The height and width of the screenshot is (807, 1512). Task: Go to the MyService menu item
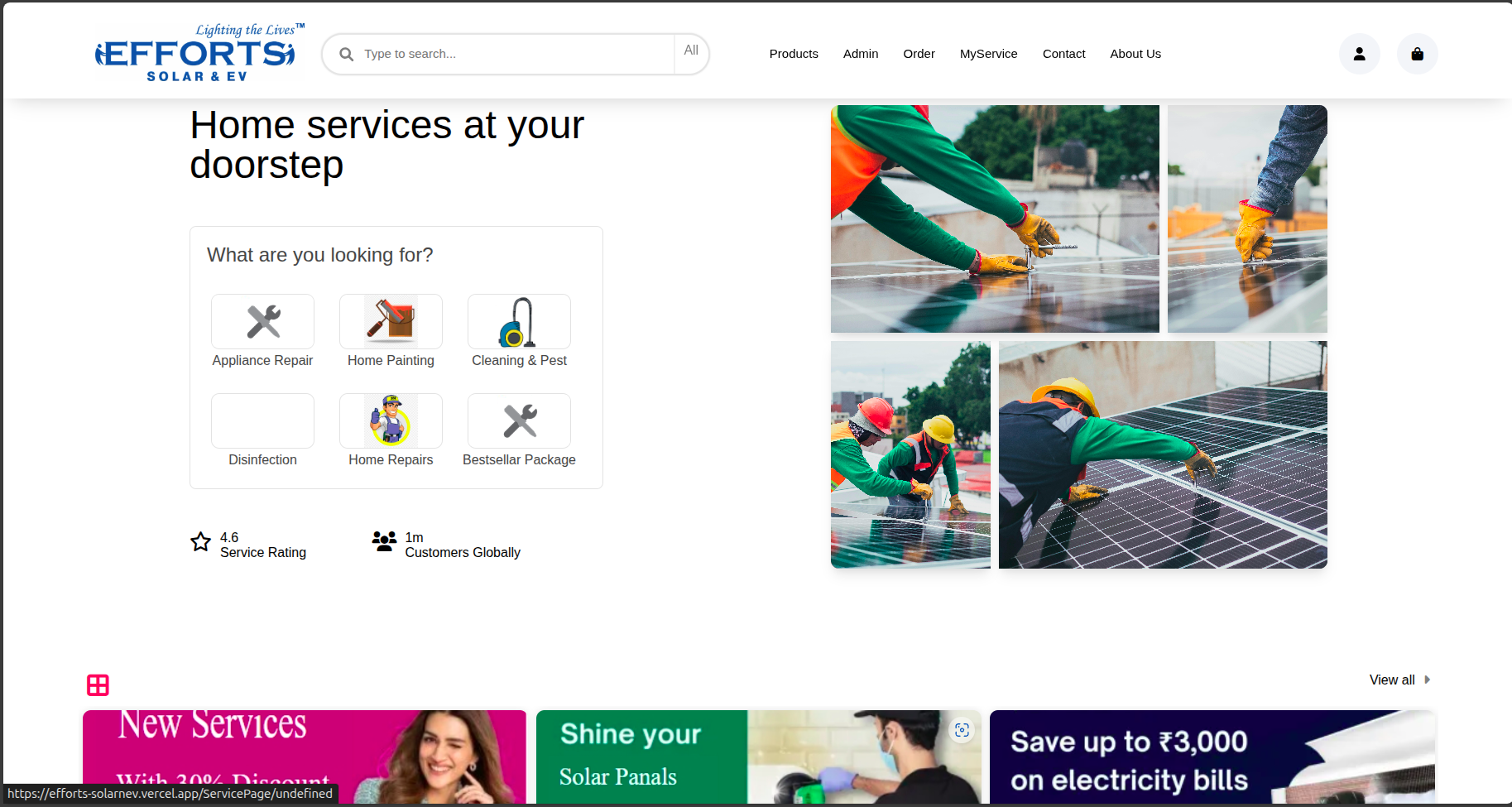988,54
